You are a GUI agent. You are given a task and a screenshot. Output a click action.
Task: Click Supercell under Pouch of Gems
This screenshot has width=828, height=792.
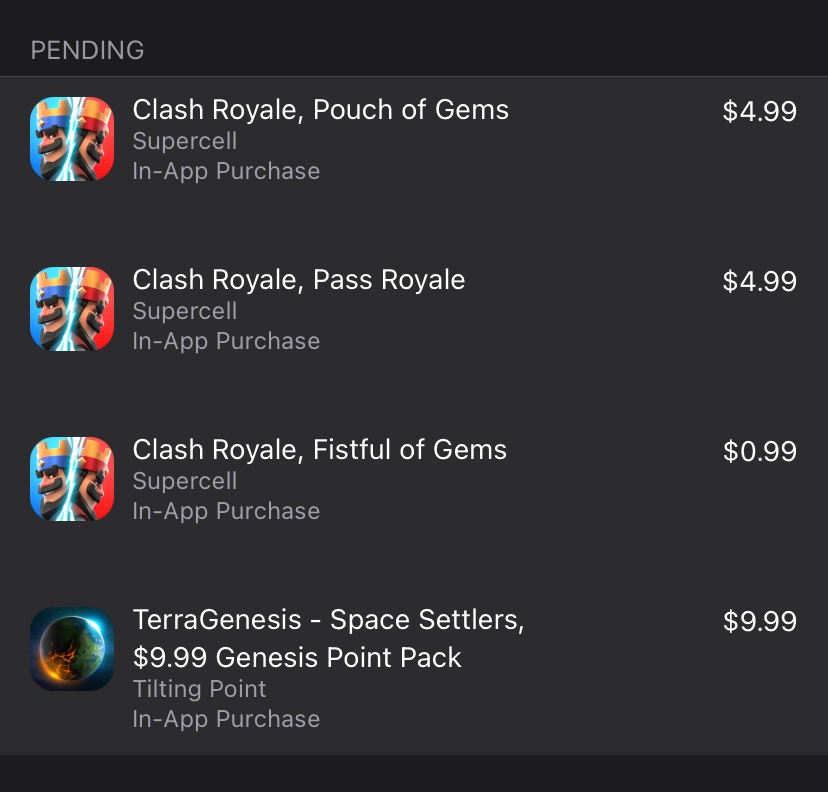click(185, 141)
